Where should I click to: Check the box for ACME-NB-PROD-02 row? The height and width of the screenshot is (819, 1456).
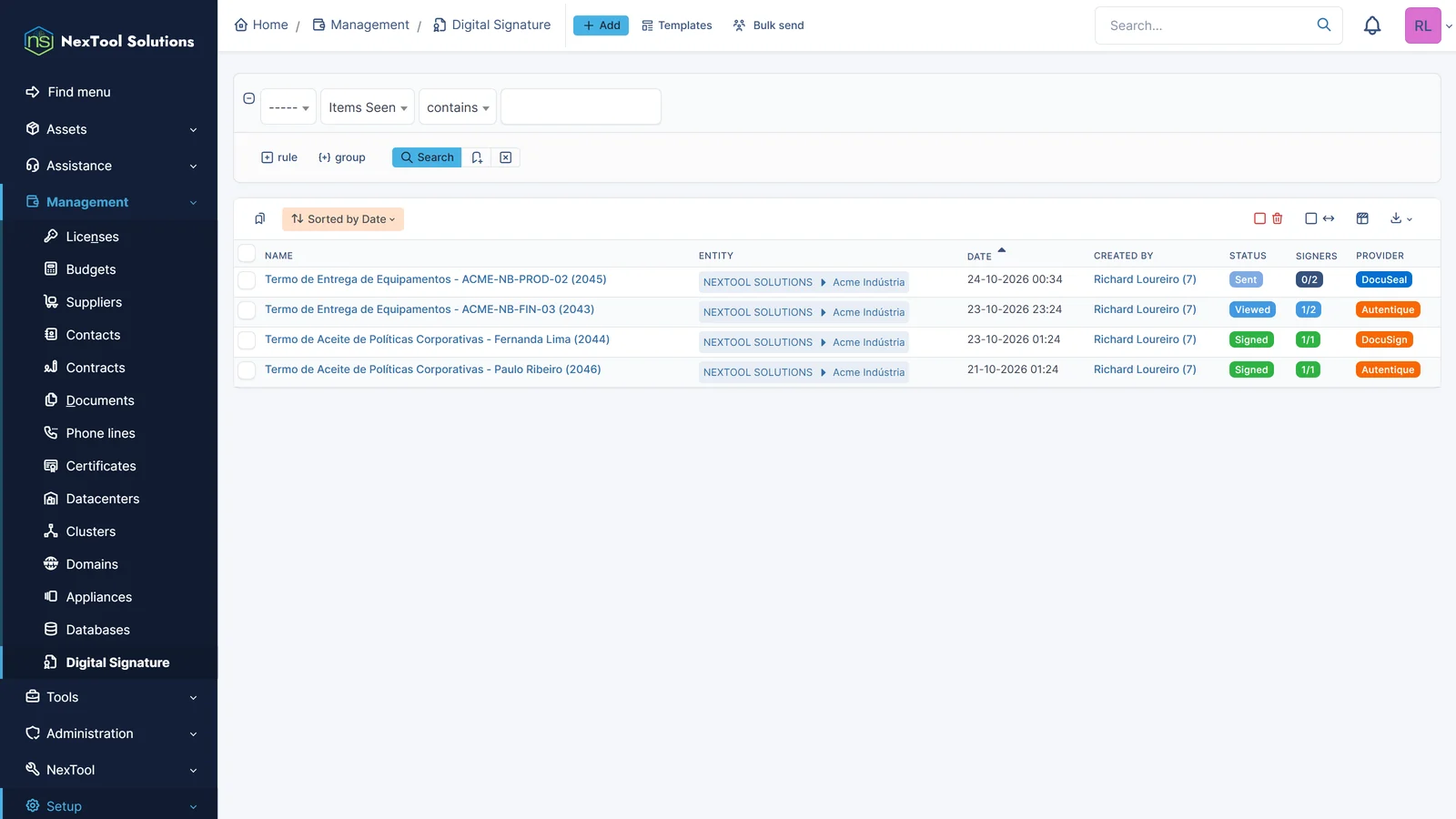point(247,280)
